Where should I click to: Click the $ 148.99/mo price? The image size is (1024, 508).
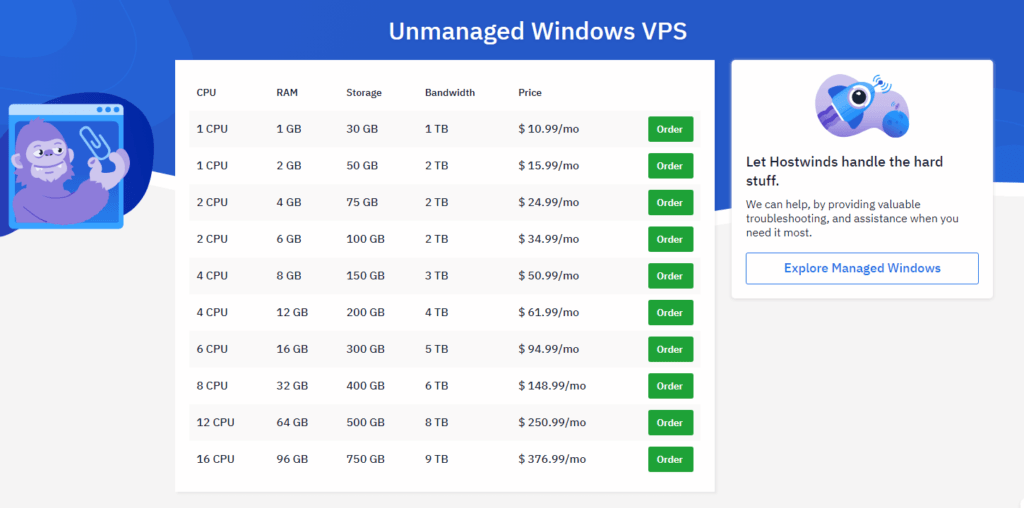point(552,386)
